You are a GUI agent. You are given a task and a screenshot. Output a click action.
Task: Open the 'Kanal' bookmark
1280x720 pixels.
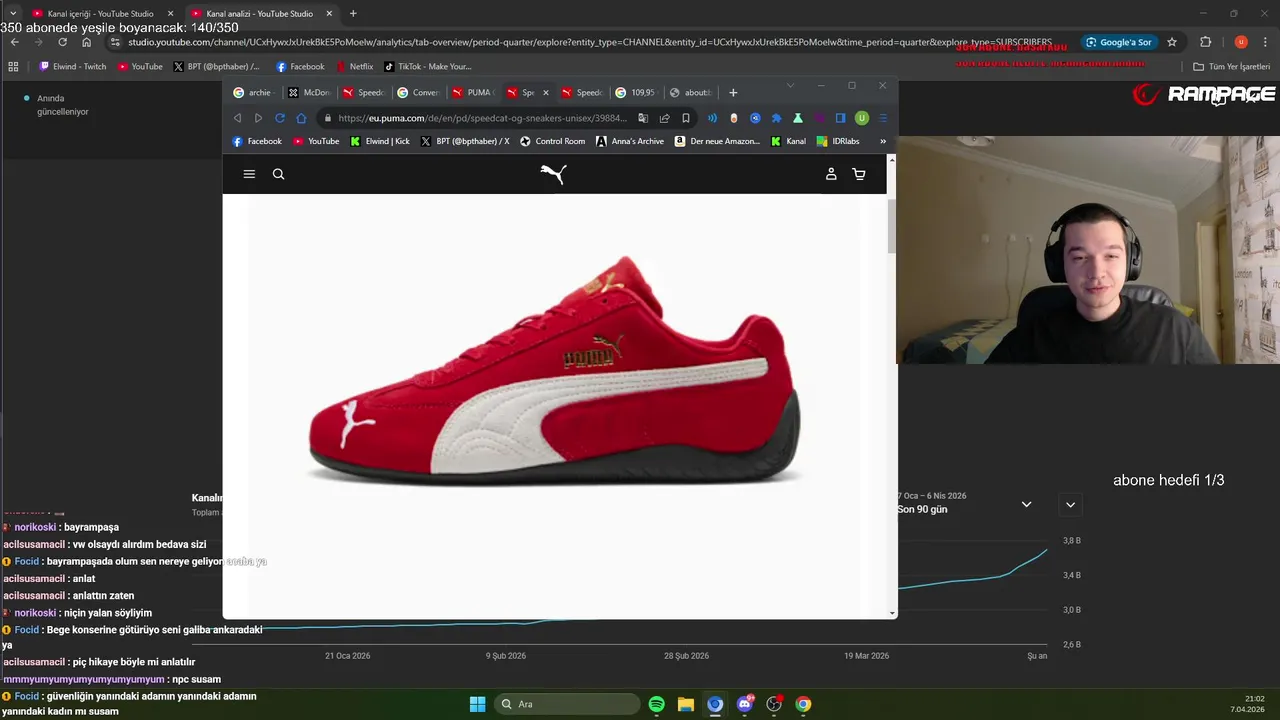788,141
